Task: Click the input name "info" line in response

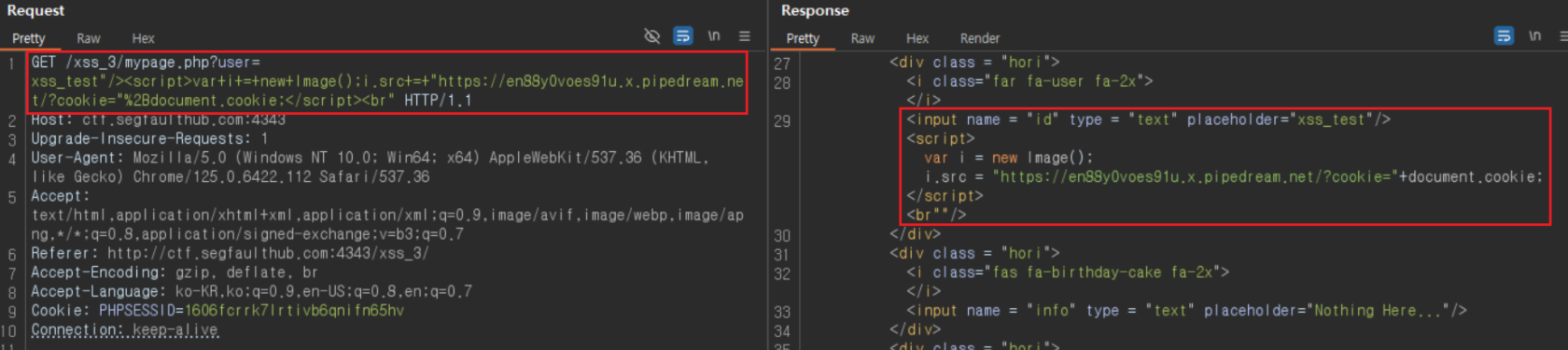Action: 1187,311
